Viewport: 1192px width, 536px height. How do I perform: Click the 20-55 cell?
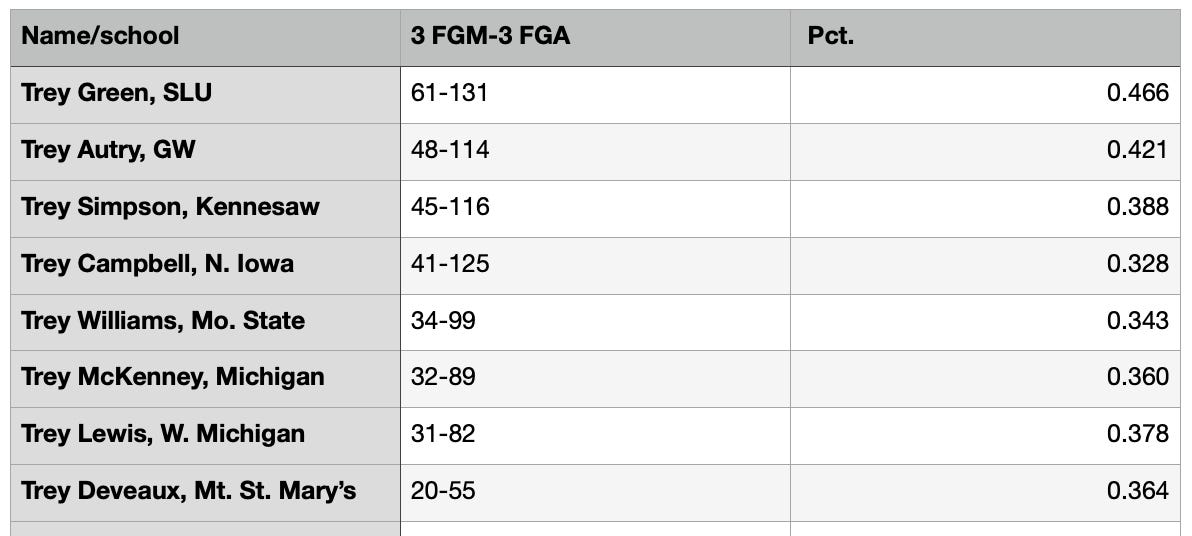[x=595, y=493]
